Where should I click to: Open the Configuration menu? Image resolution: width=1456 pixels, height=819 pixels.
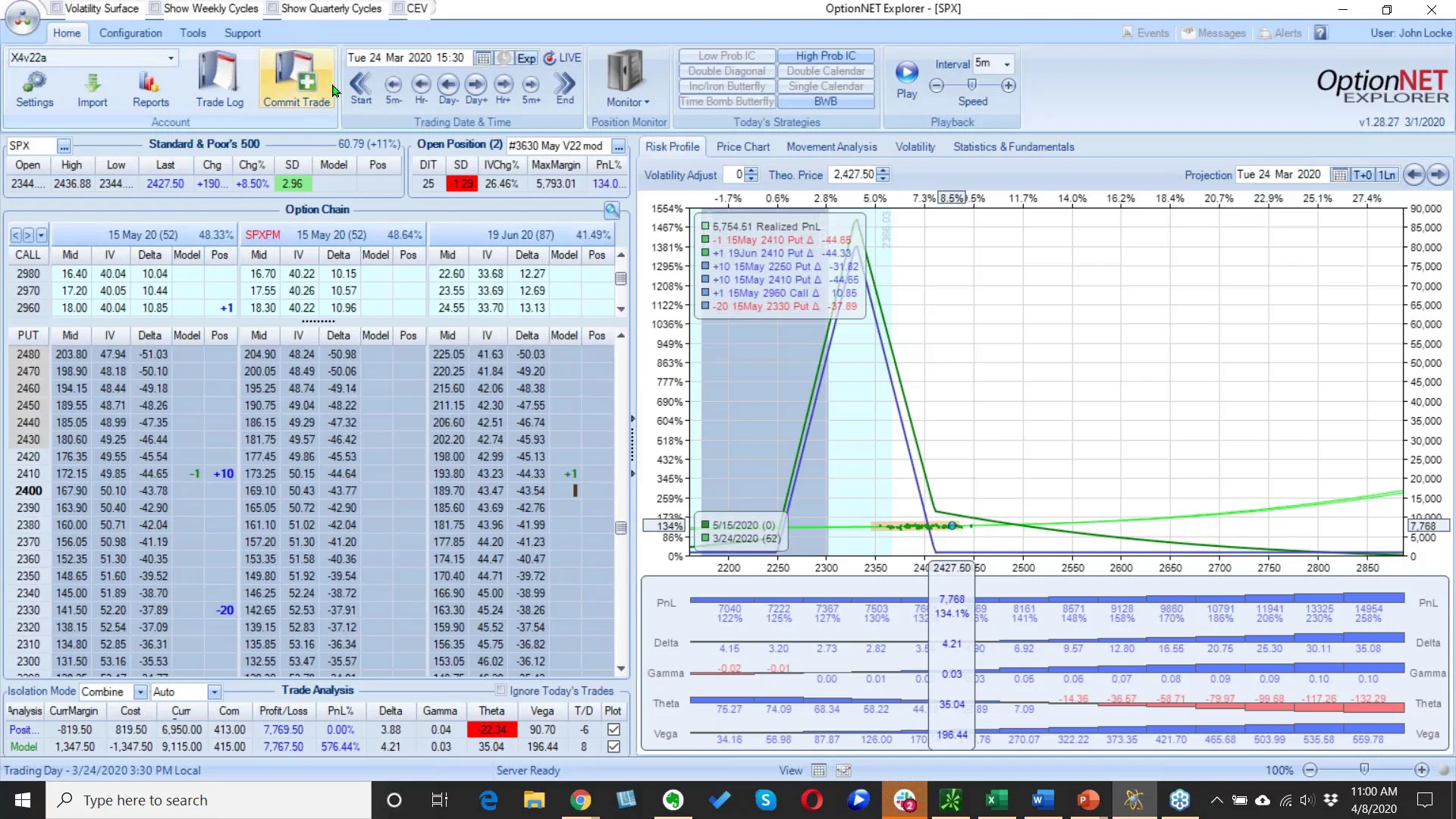pos(130,33)
